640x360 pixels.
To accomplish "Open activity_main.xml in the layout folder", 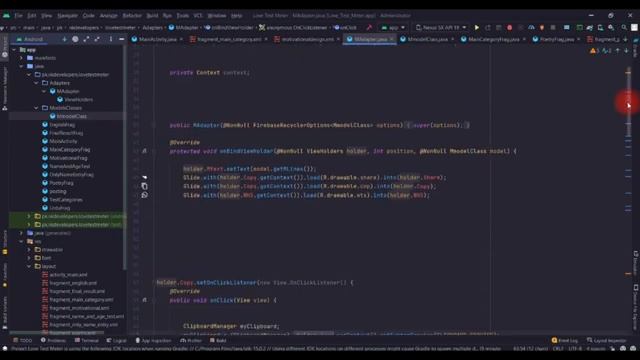I will coord(68,275).
